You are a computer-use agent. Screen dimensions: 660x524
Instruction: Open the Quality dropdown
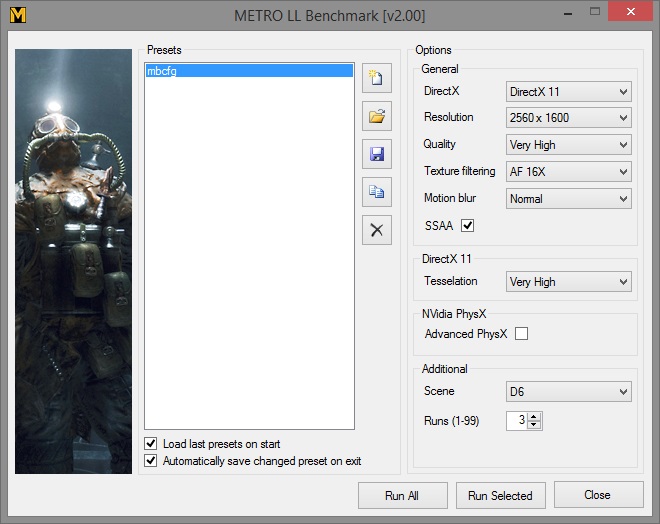pyautogui.click(x=569, y=145)
